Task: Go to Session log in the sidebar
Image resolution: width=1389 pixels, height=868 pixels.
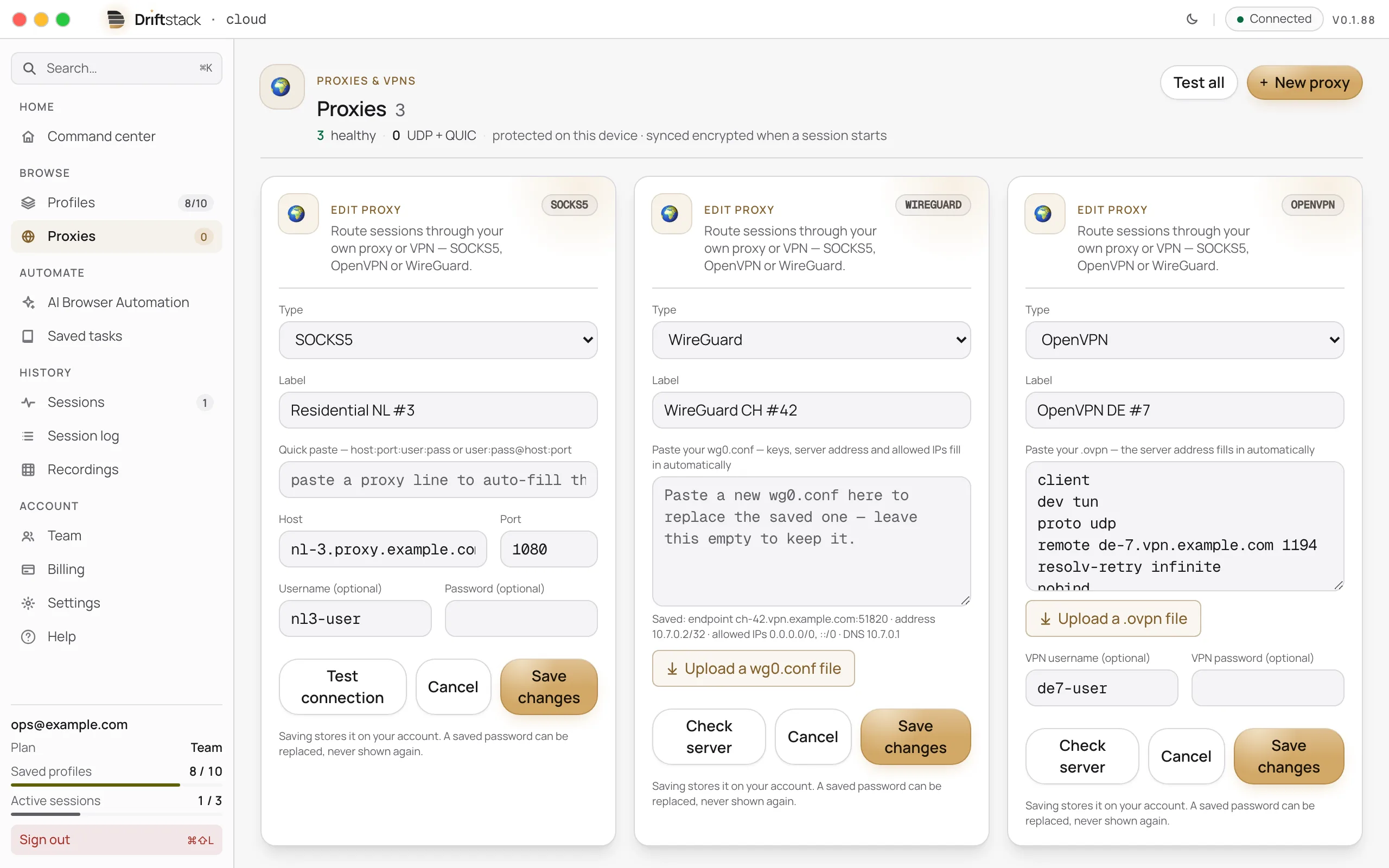Action: point(117,436)
